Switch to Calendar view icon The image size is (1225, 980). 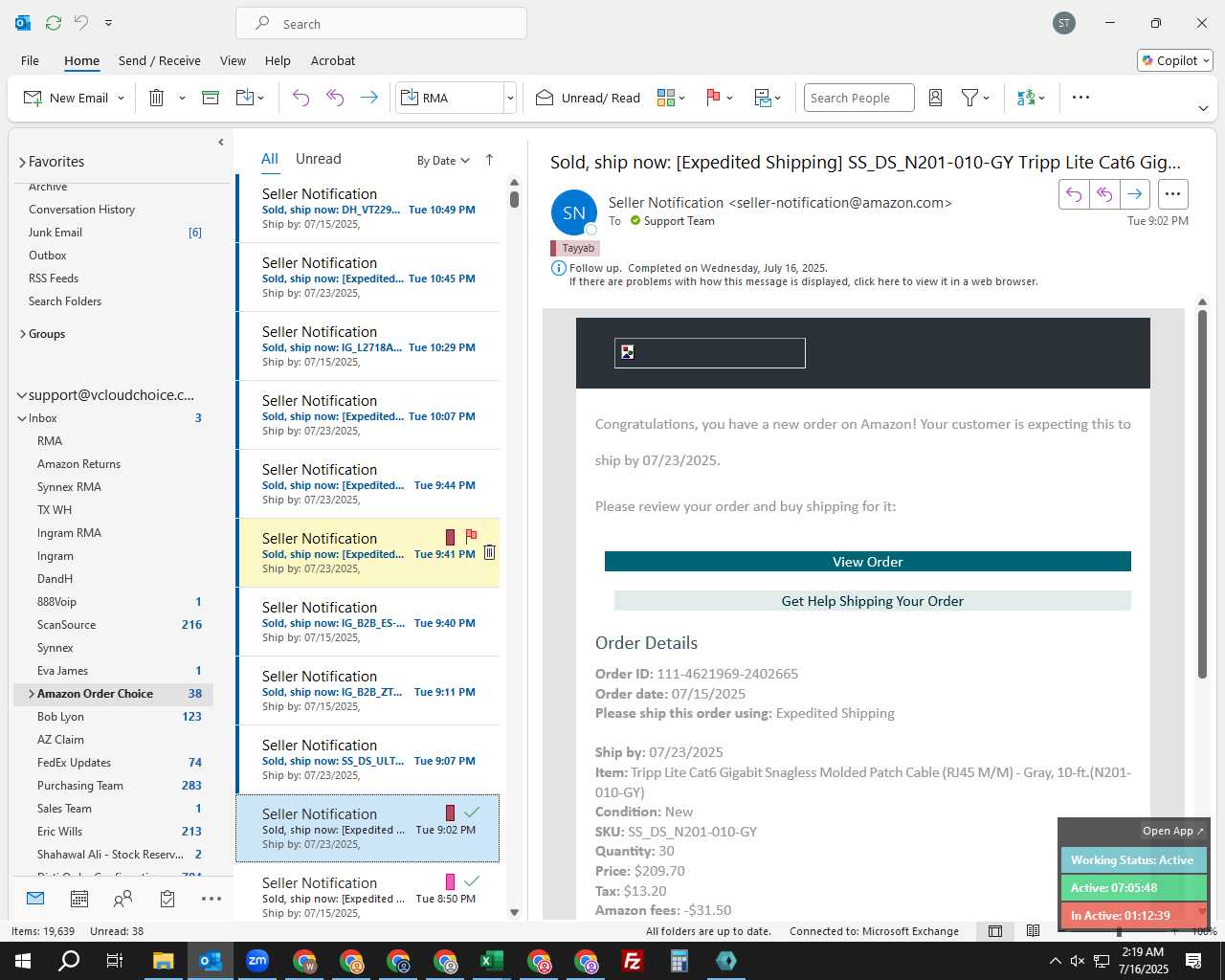click(79, 899)
